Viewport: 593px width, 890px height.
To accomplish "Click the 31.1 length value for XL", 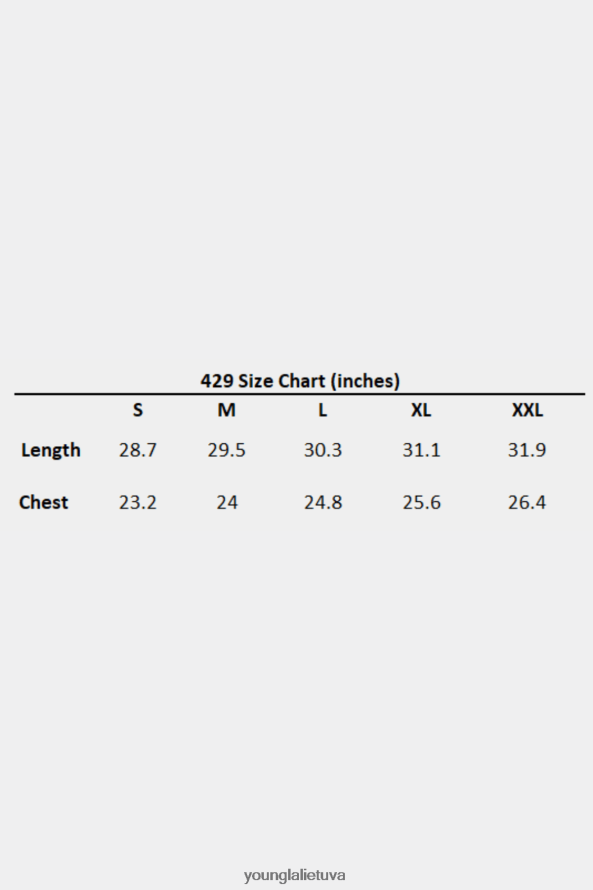I will tap(421, 450).
